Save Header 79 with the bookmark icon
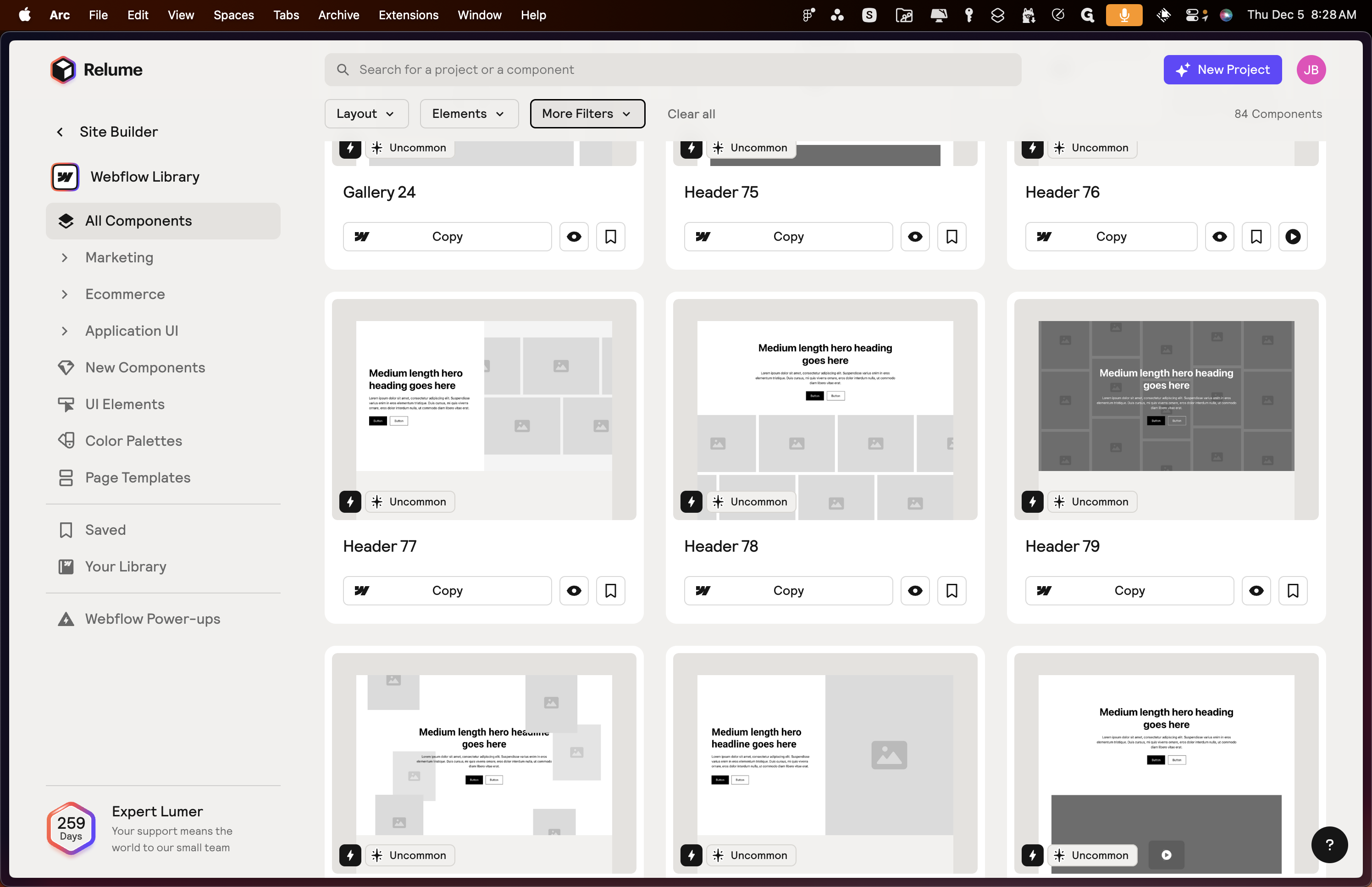The width and height of the screenshot is (1372, 887). tap(1293, 591)
